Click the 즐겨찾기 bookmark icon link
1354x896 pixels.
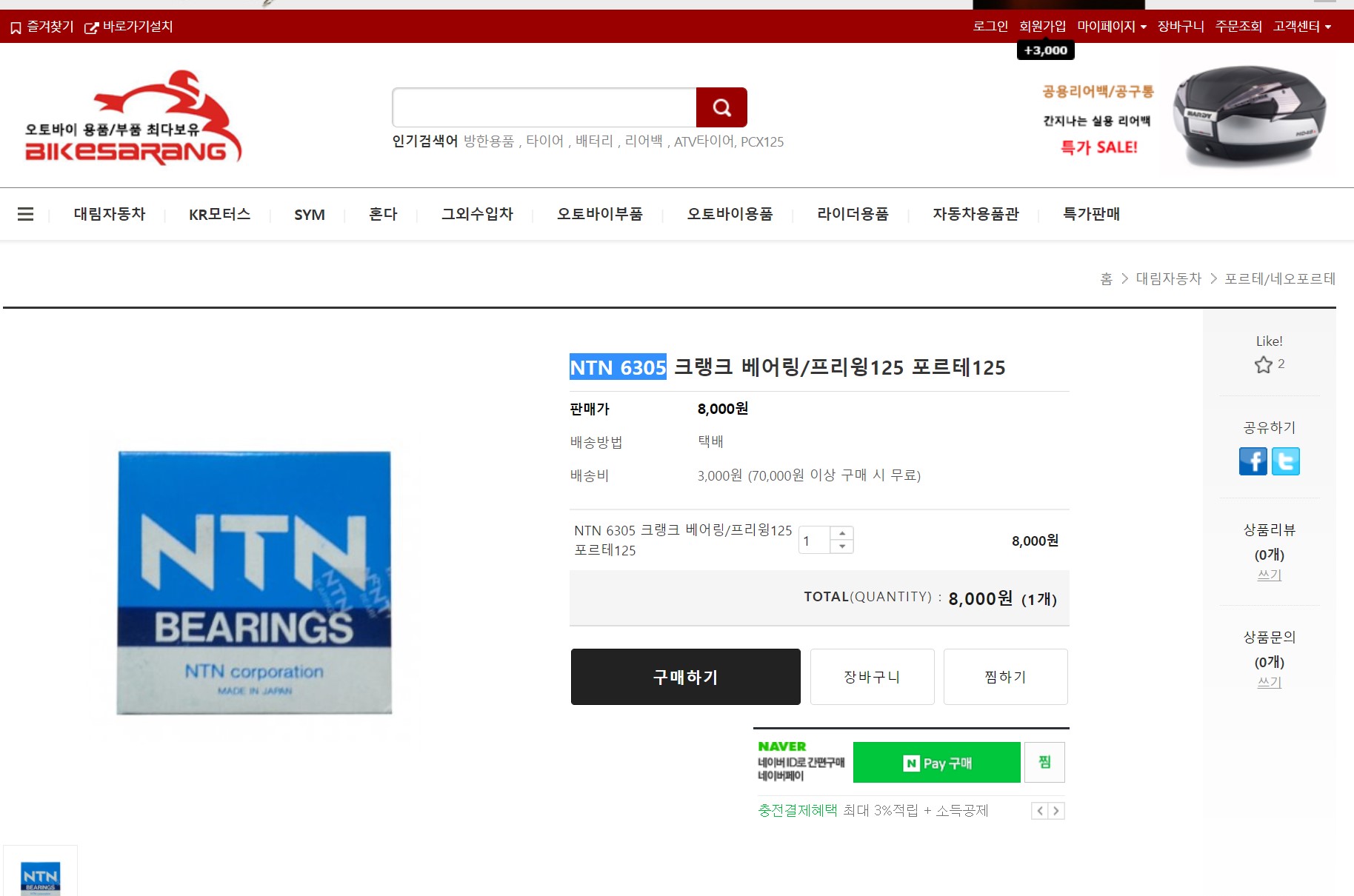click(42, 27)
